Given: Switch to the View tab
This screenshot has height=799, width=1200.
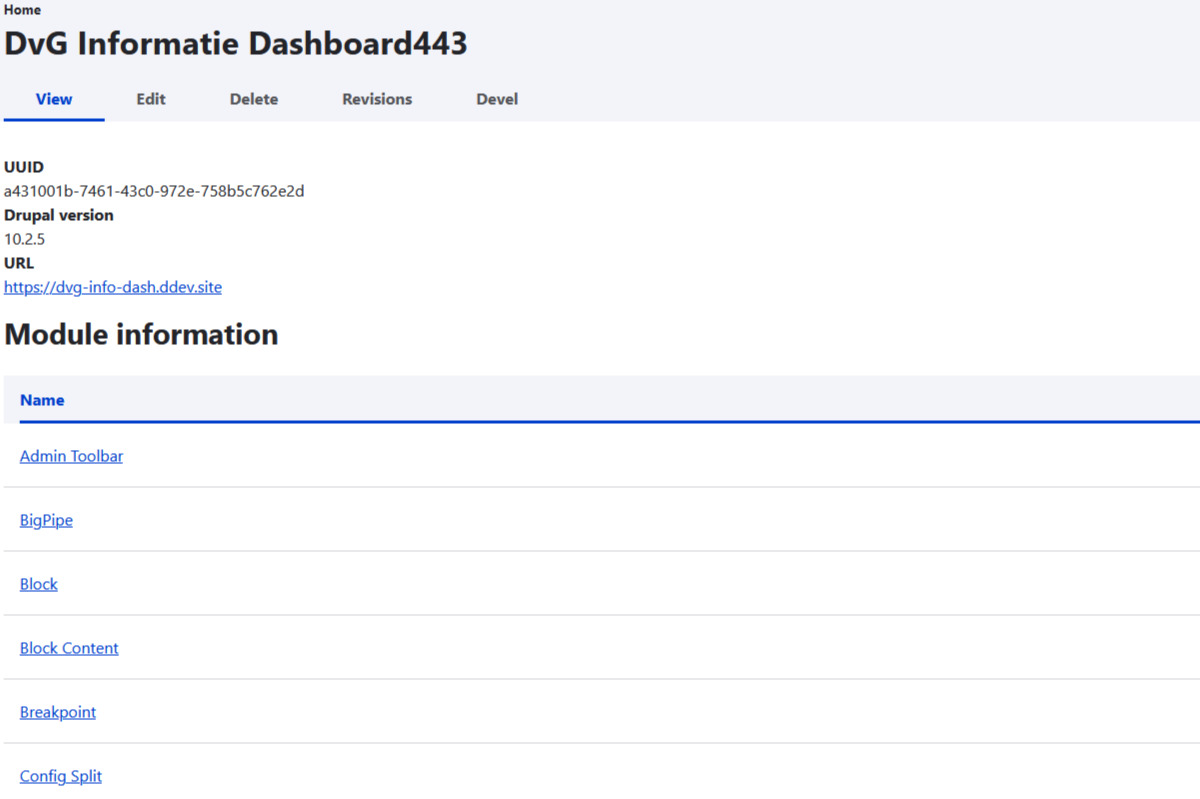Looking at the screenshot, I should pyautogui.click(x=54, y=99).
